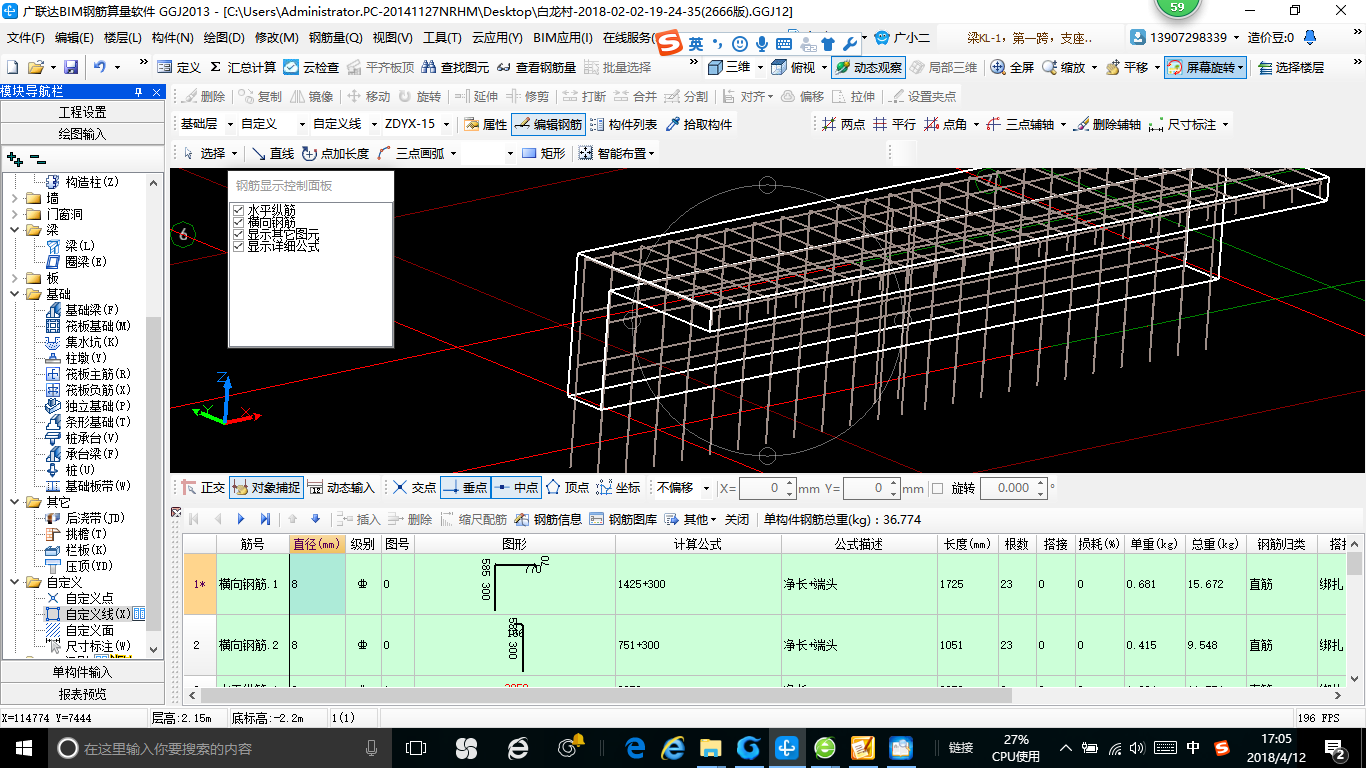The height and width of the screenshot is (768, 1366).
Task: Open 查看钢筋量 rebar quantity view
Action: tap(536, 67)
